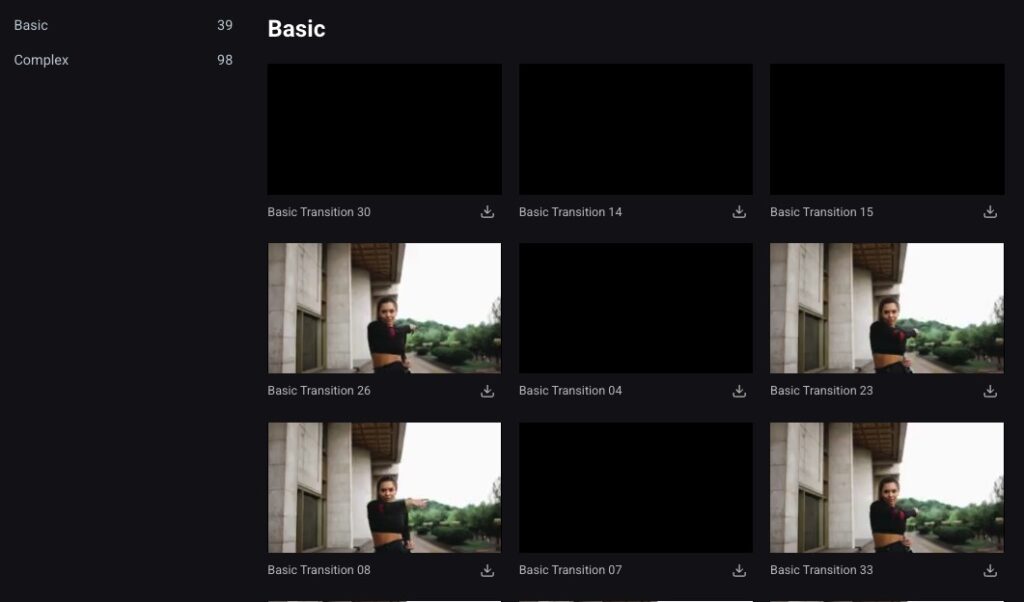Download Basic Transition 04
The width and height of the screenshot is (1024, 602).
tap(739, 391)
